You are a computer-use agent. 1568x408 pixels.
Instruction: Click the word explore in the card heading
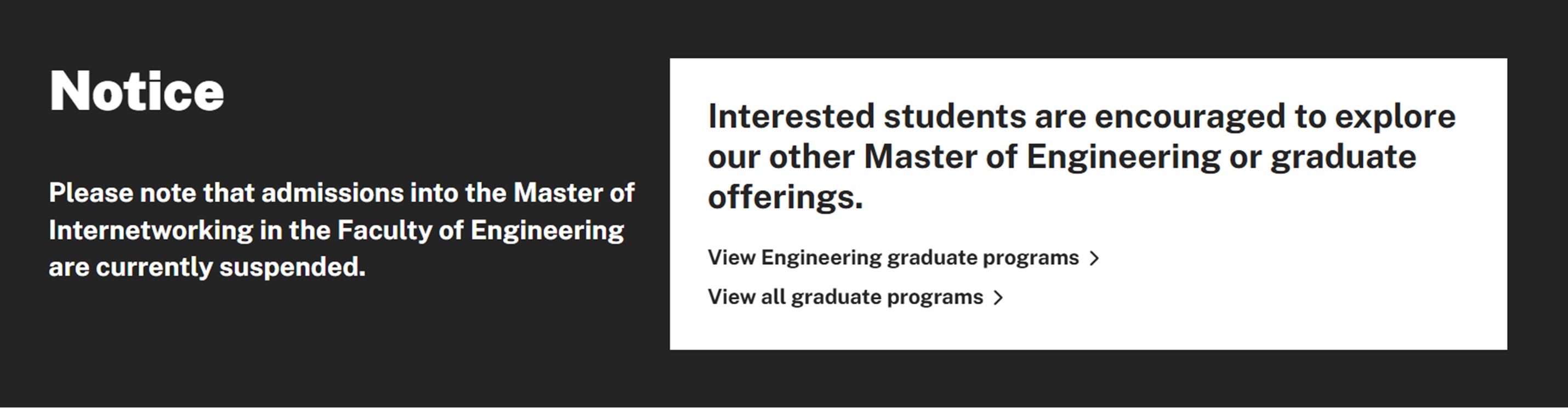pos(1395,116)
